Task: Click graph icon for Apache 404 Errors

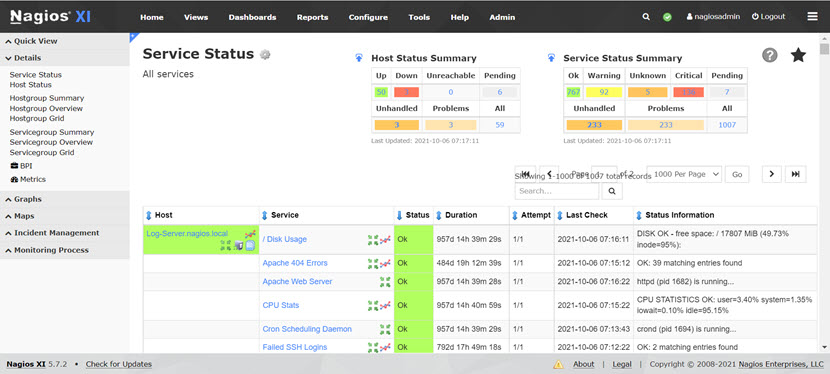Action: 385,263
